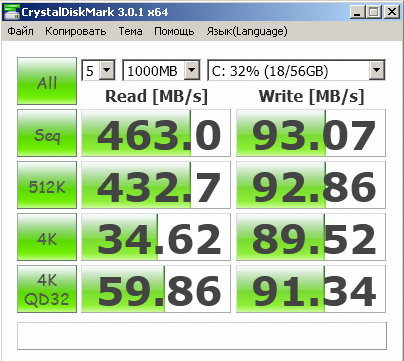The width and height of the screenshot is (404, 361).
Task: Start the 4K QD32 benchmark
Action: pos(47,289)
